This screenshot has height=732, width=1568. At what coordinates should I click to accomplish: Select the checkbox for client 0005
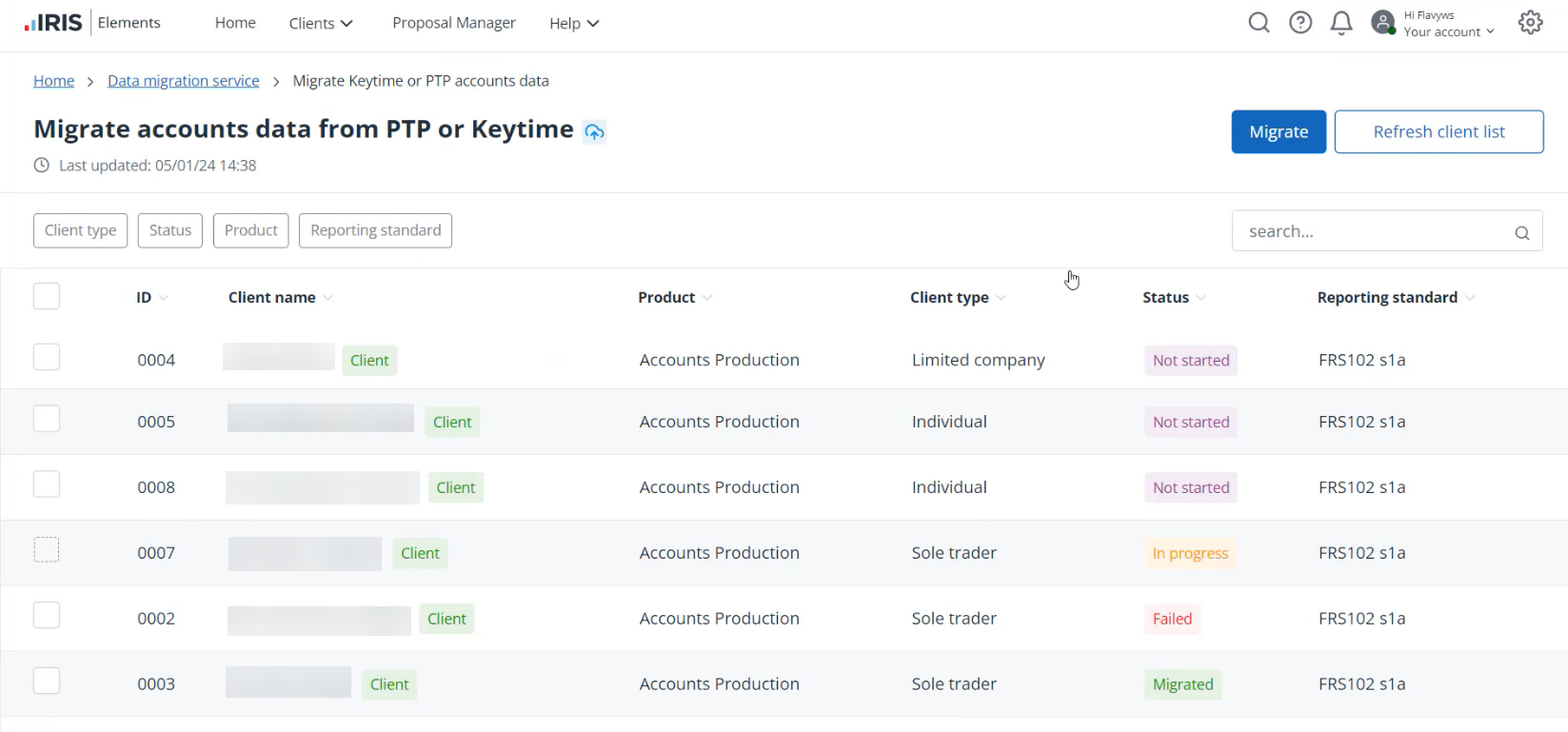pos(47,419)
